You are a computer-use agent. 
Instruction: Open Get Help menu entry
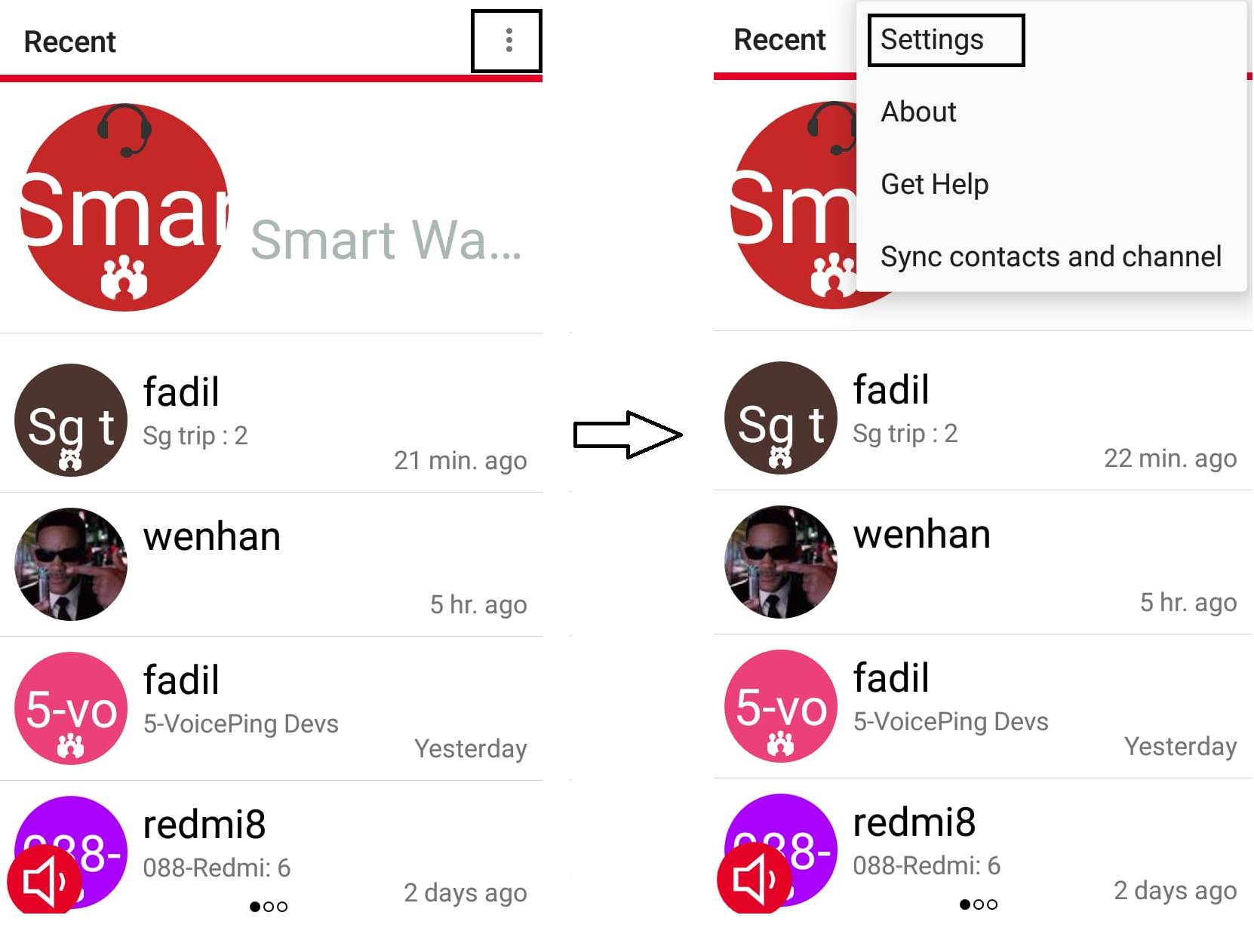pos(935,184)
